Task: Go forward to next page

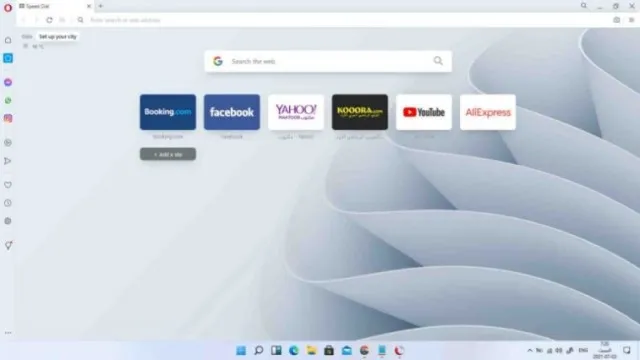Action: point(36,20)
